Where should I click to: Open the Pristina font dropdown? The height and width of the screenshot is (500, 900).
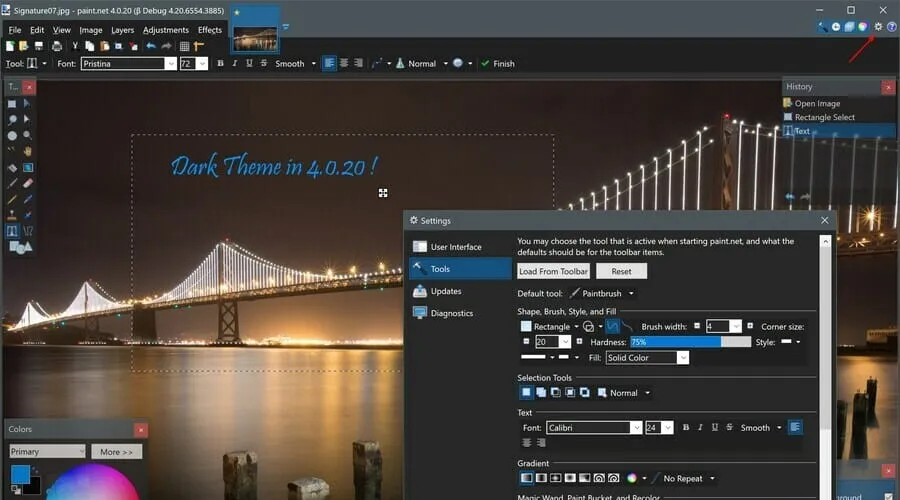click(x=170, y=63)
